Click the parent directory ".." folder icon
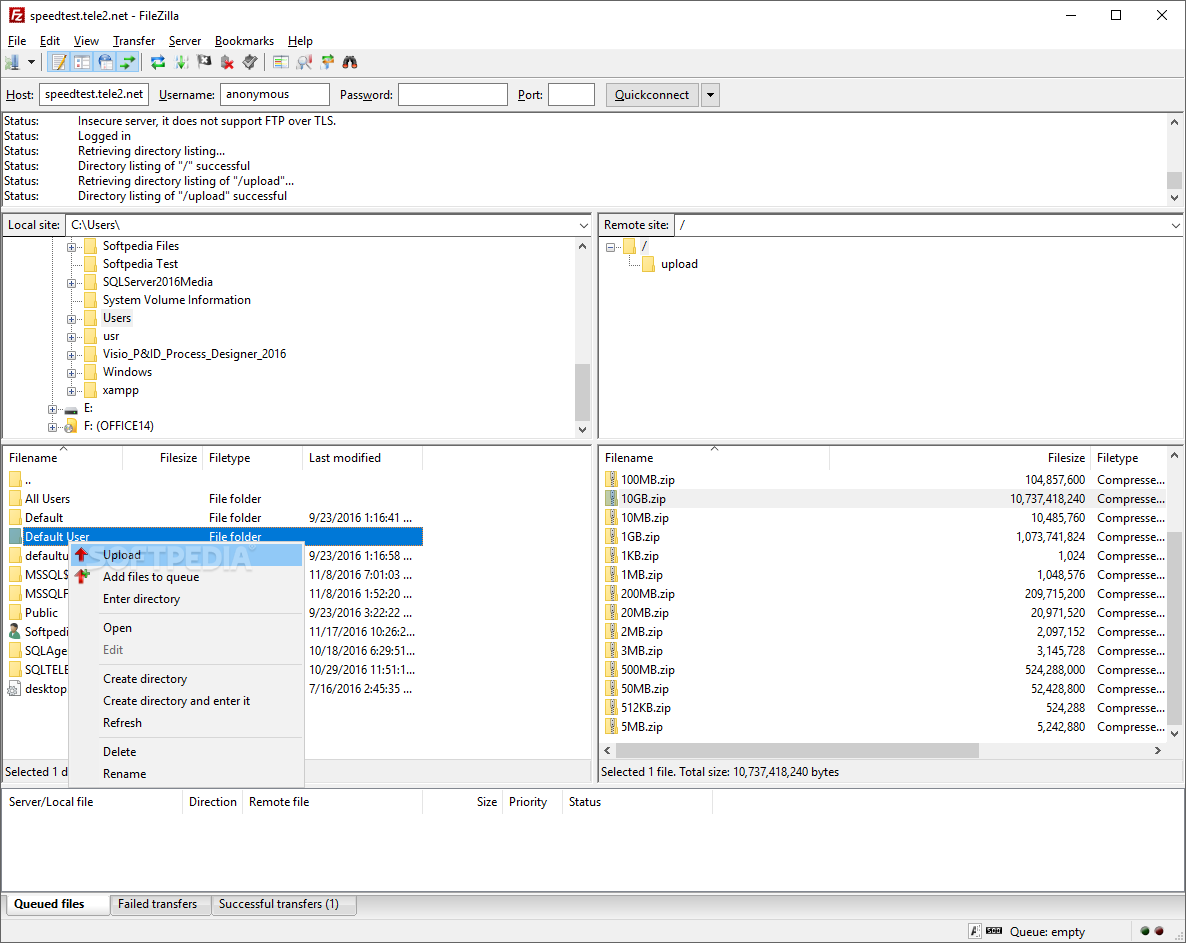 [15, 479]
